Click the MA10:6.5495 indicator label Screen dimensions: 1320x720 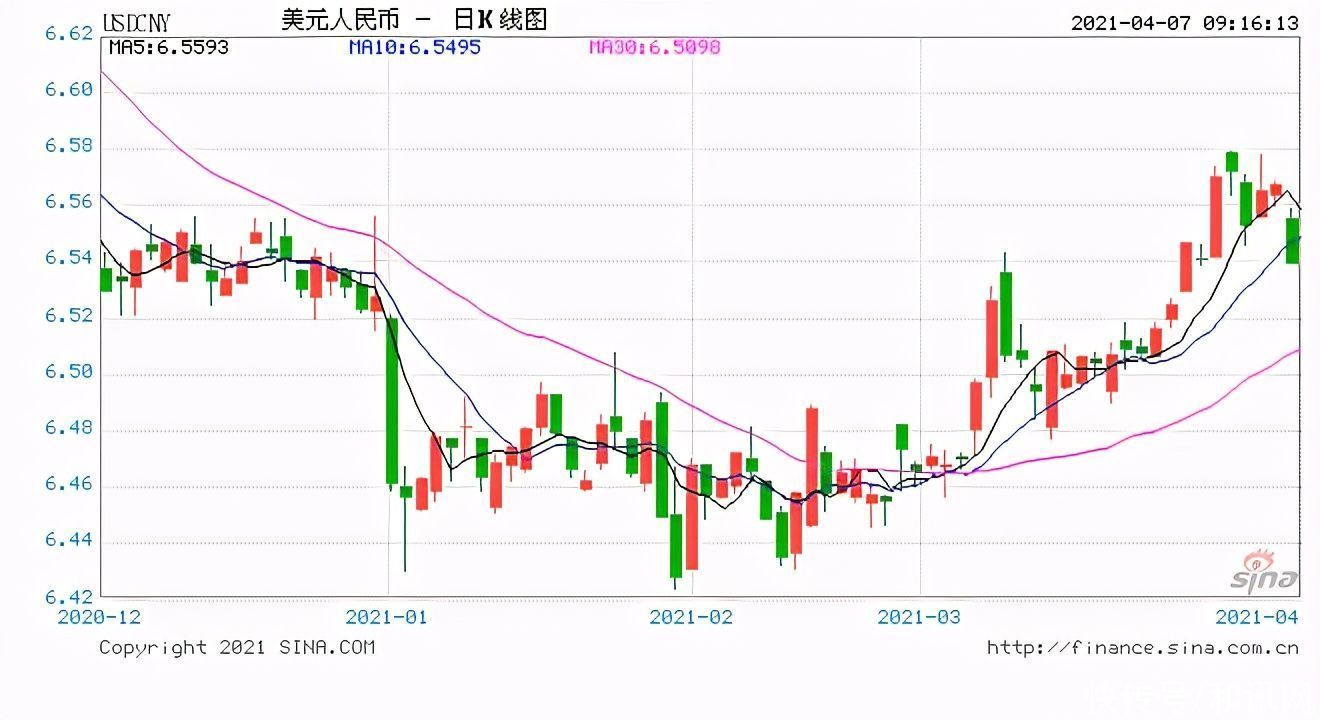(414, 46)
